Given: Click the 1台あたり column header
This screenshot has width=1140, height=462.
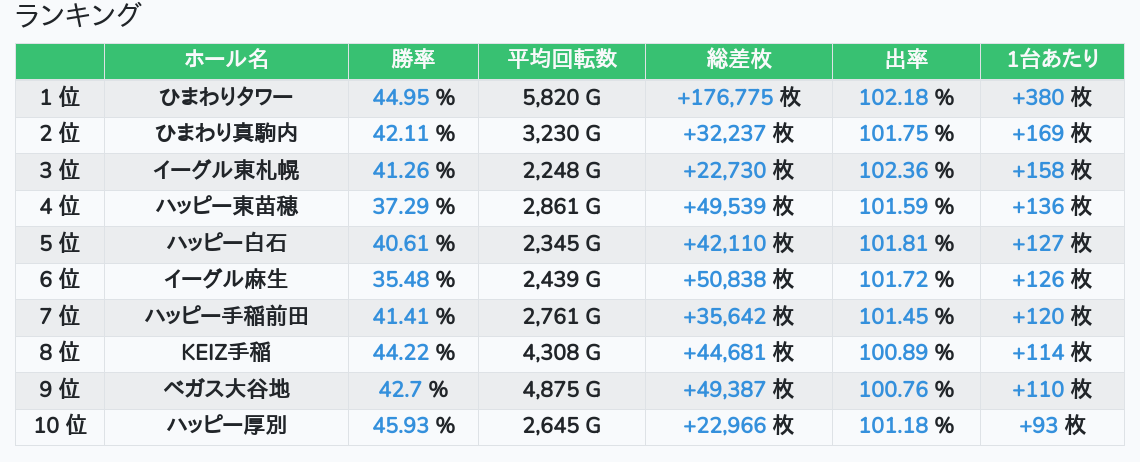Looking at the screenshot, I should tap(1053, 60).
